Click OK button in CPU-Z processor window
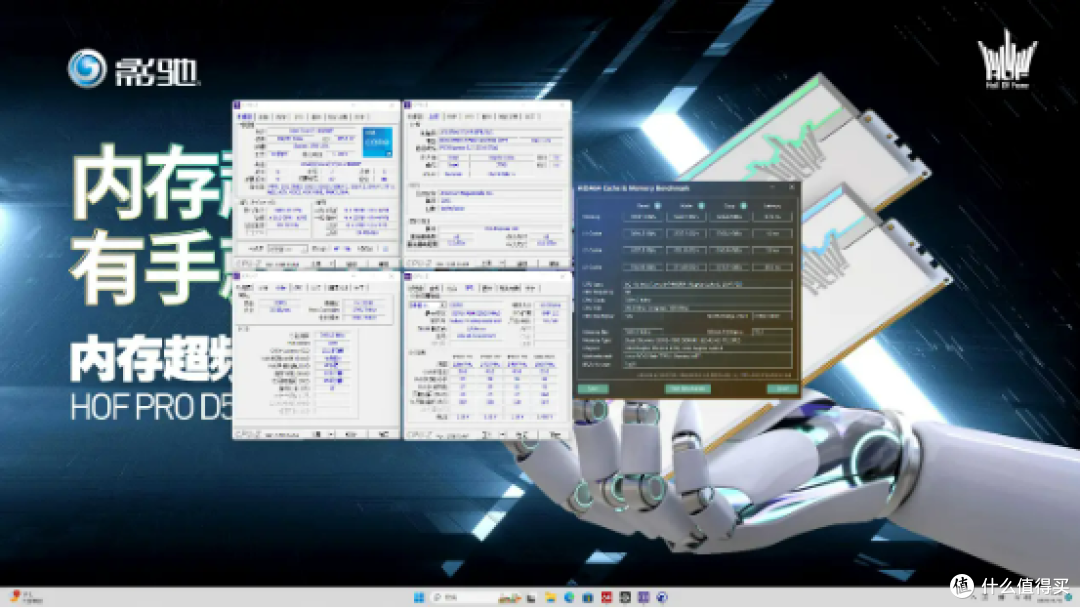The height and width of the screenshot is (609, 1080). 383,264
